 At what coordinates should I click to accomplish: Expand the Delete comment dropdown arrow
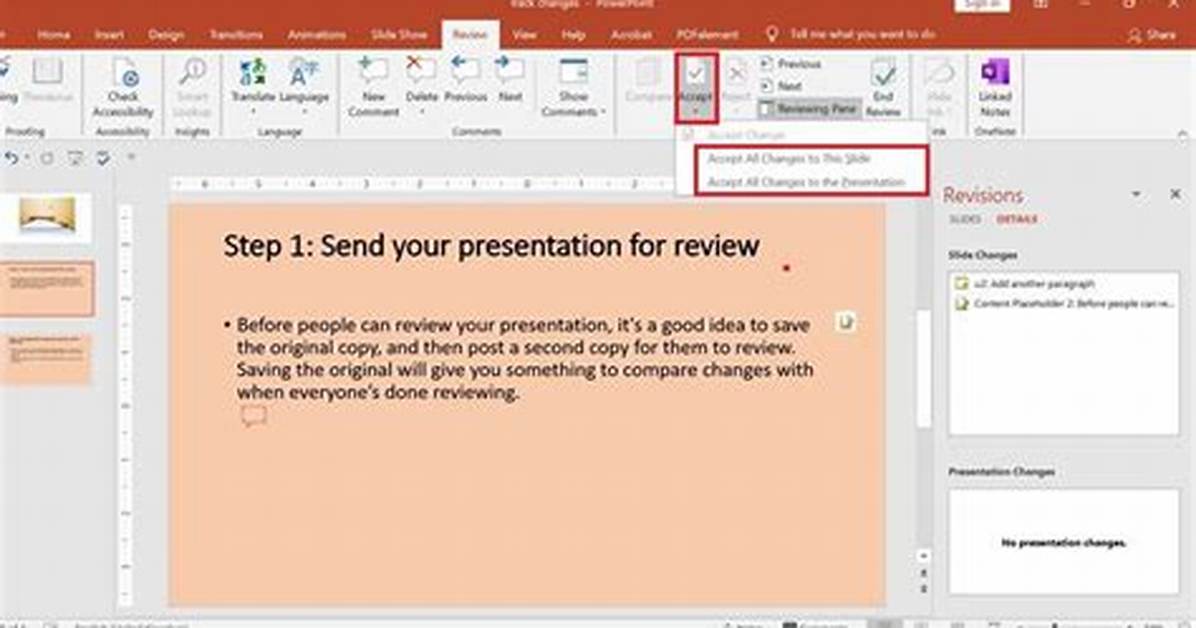[422, 111]
